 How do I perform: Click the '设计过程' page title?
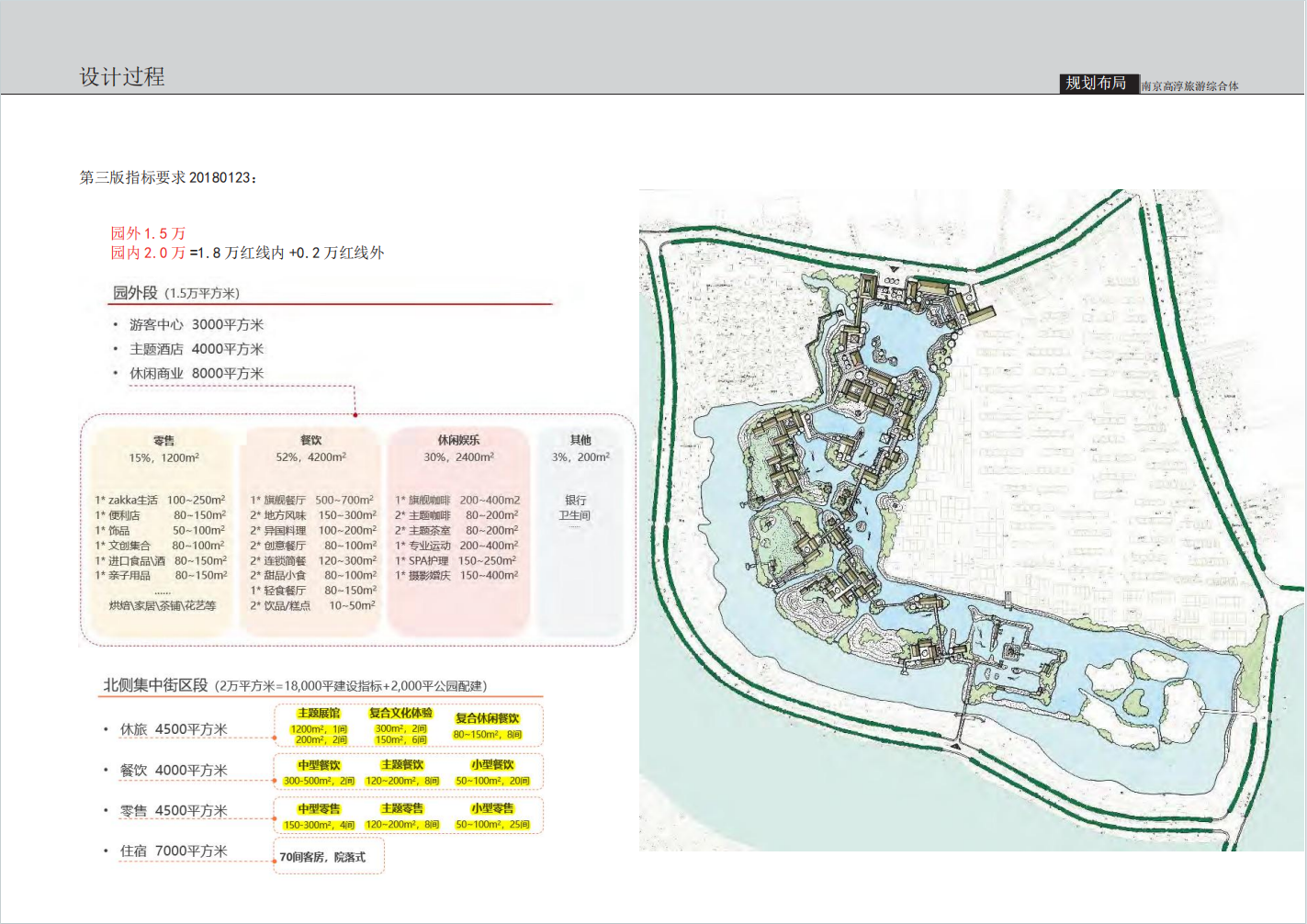coord(122,77)
